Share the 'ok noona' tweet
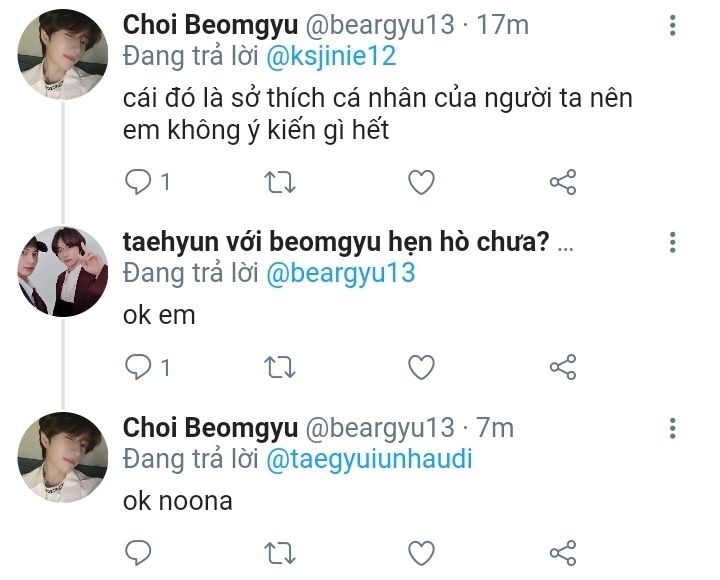The image size is (720, 580). [x=563, y=551]
